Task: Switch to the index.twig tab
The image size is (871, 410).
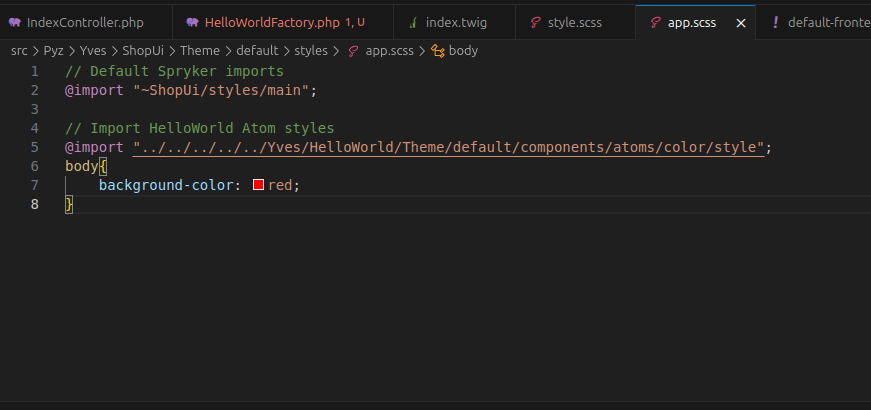Action: click(454, 23)
